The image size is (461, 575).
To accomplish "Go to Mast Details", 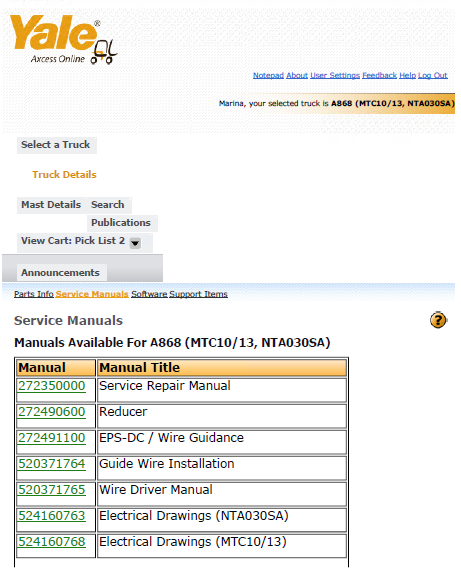I will pyautogui.click(x=51, y=205).
